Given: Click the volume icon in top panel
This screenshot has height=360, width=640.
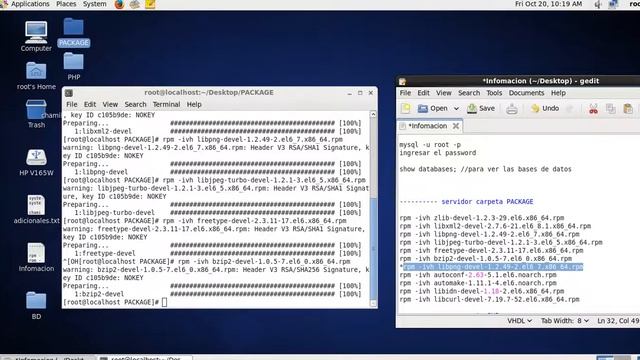Looking at the screenshot, I should (x=598, y=4).
